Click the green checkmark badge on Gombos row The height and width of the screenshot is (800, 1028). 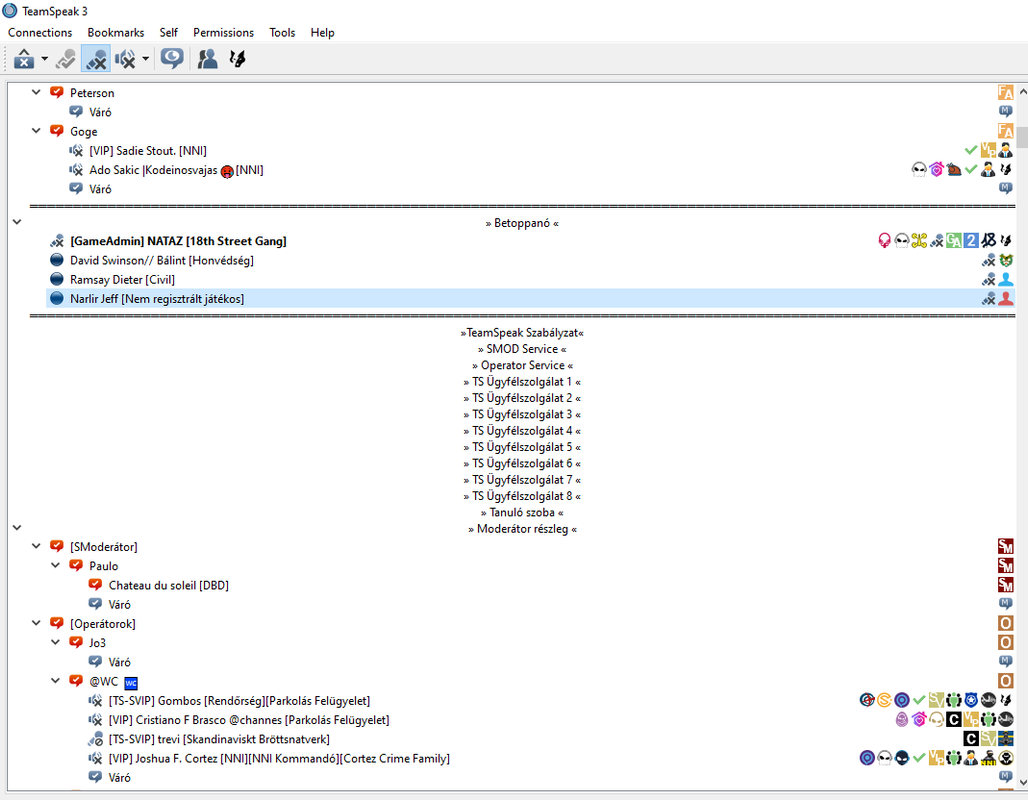click(919, 700)
